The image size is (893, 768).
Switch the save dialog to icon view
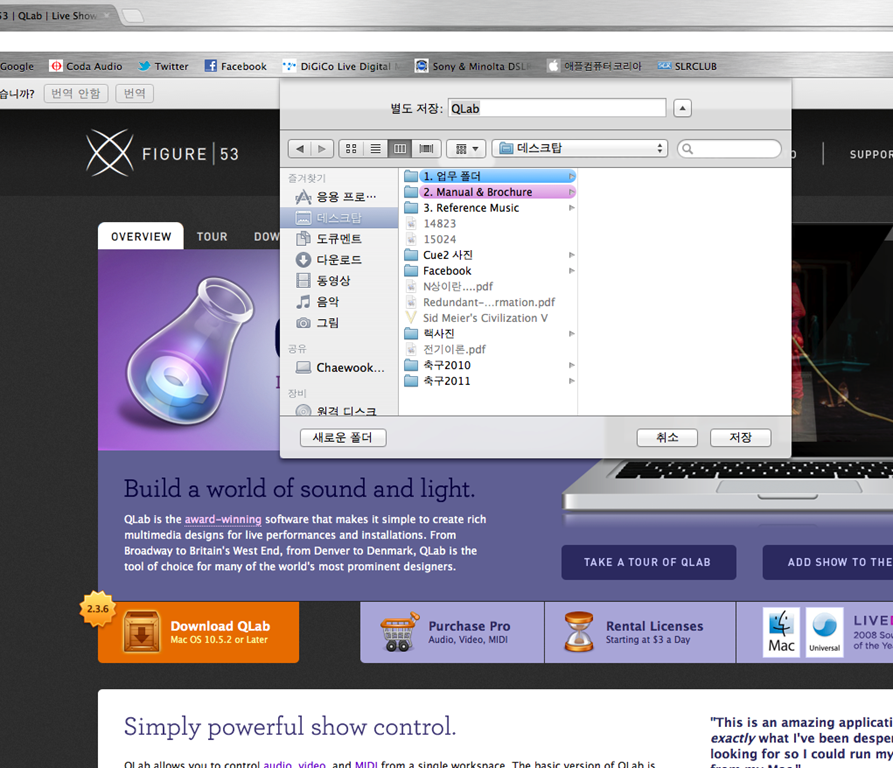pyautogui.click(x=351, y=149)
